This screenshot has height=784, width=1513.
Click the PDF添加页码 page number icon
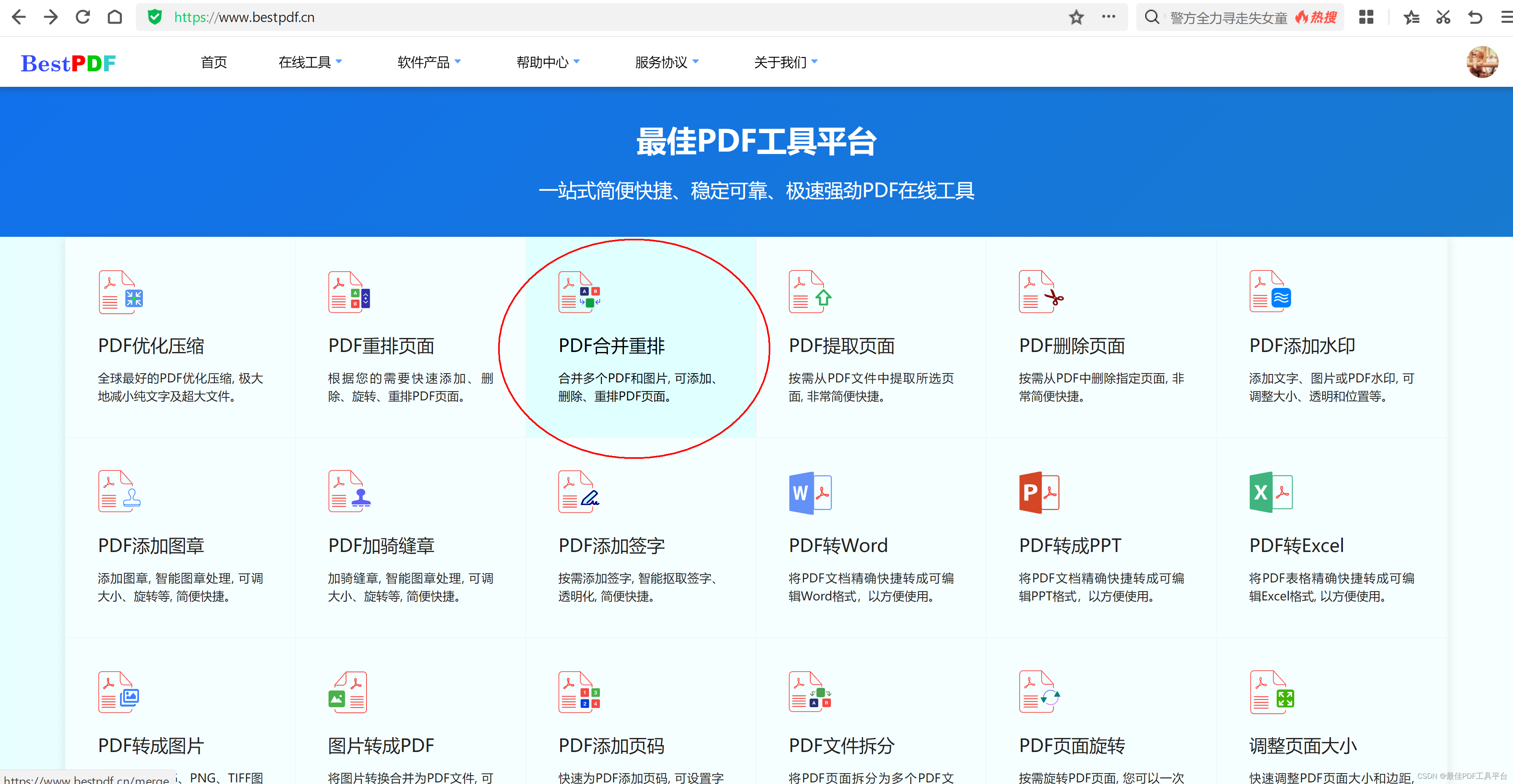pyautogui.click(x=579, y=692)
